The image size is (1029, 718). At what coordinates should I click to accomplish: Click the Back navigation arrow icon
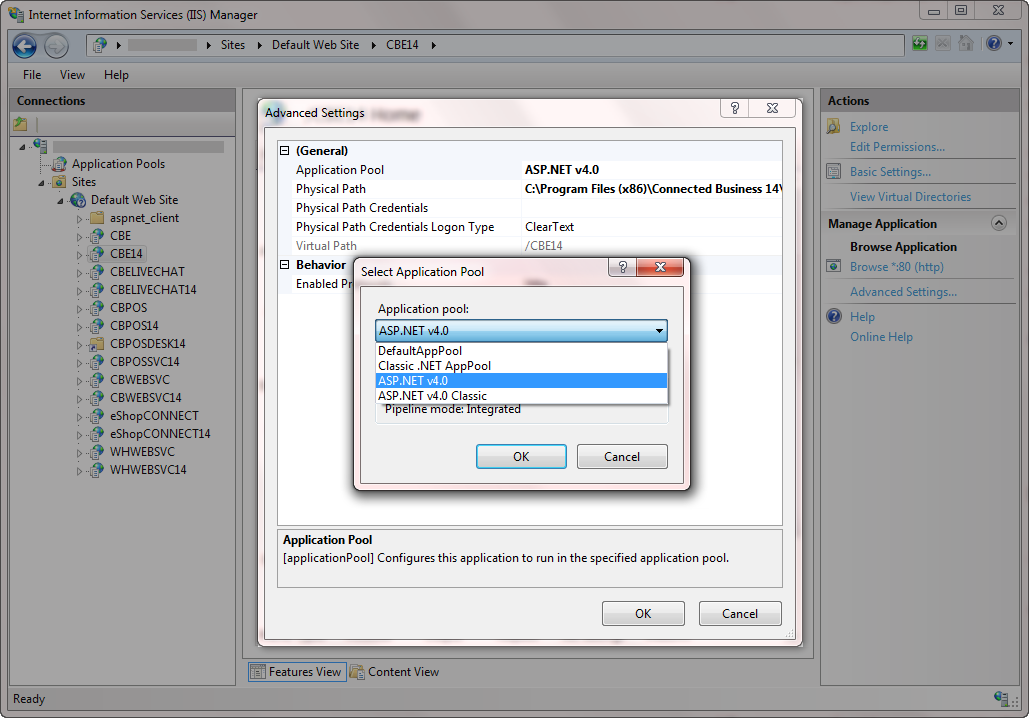pyautogui.click(x=24, y=45)
